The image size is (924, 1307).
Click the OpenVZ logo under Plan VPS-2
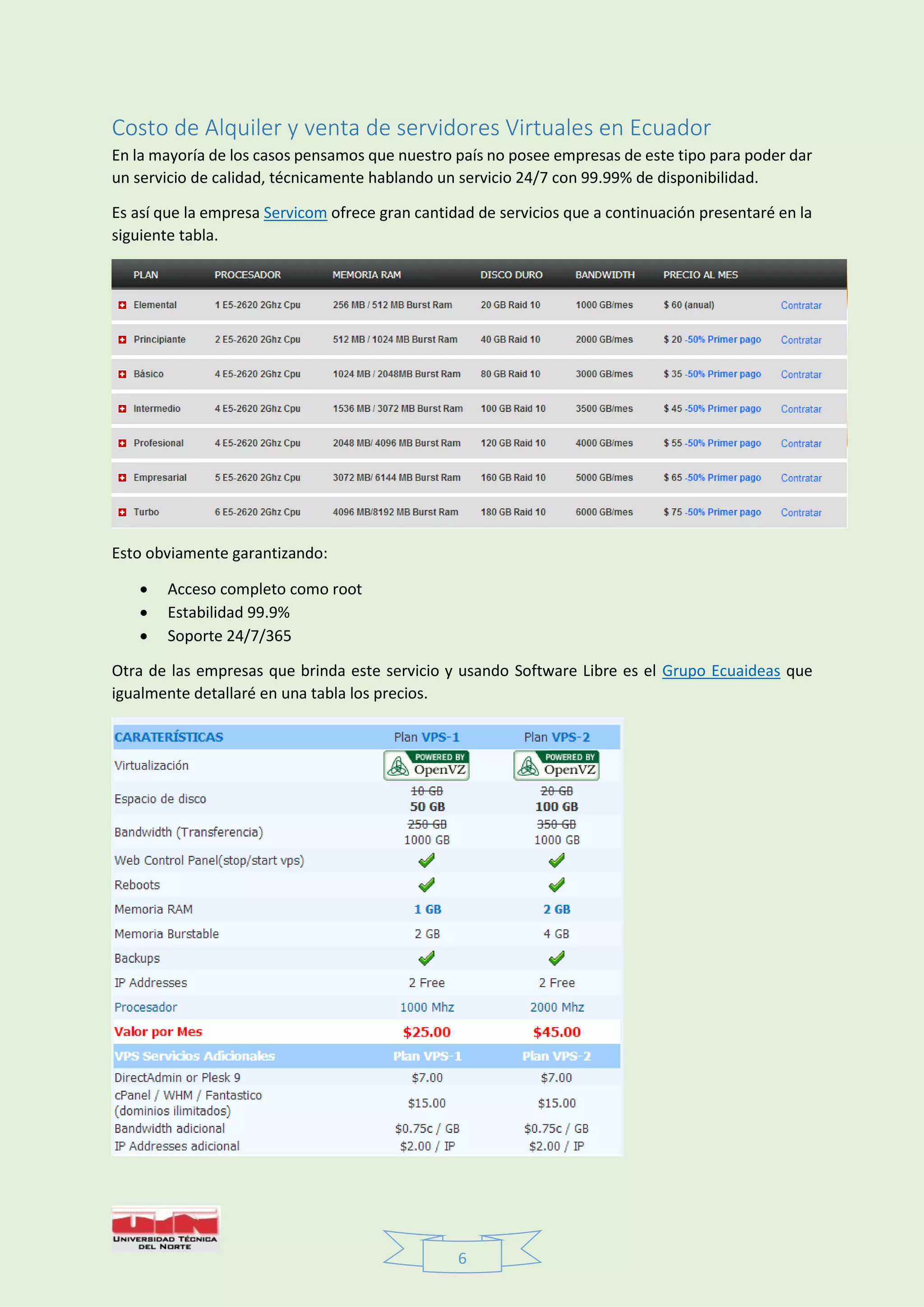[x=556, y=765]
